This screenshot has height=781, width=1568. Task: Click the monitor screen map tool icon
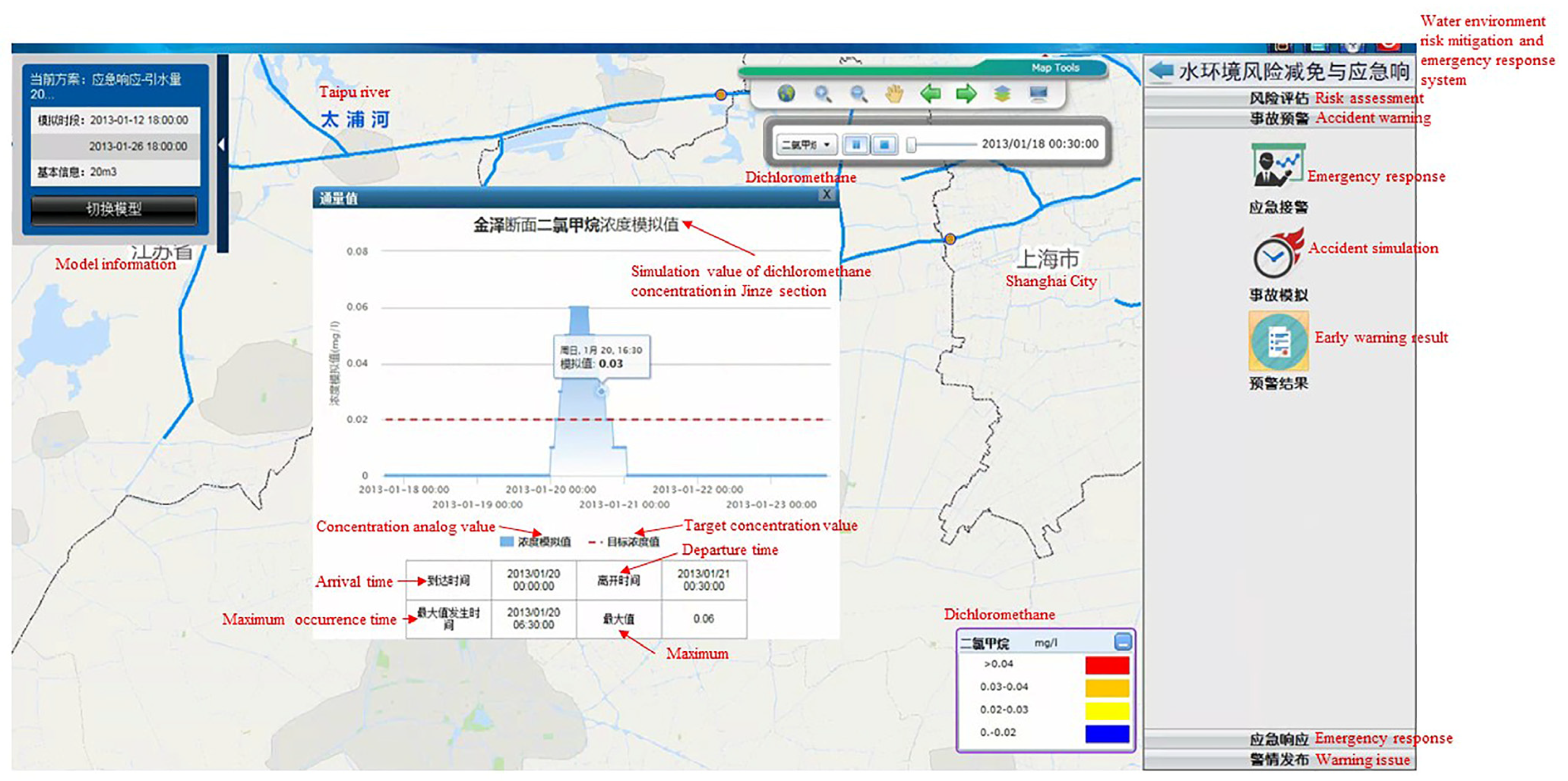click(x=1038, y=94)
